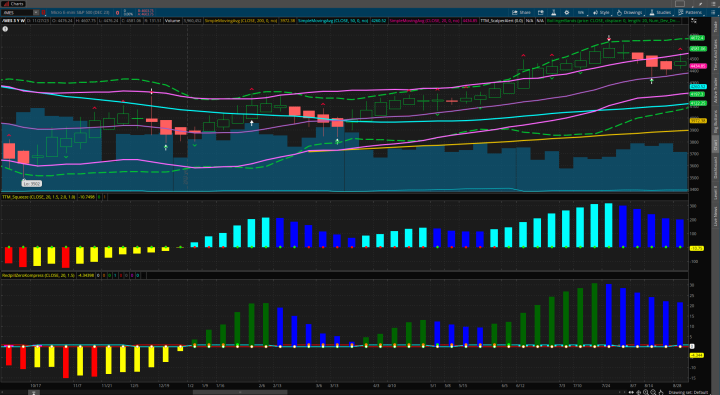Click the Drawing set: Default selector
Screen dimensions: 720x395
[688, 392]
